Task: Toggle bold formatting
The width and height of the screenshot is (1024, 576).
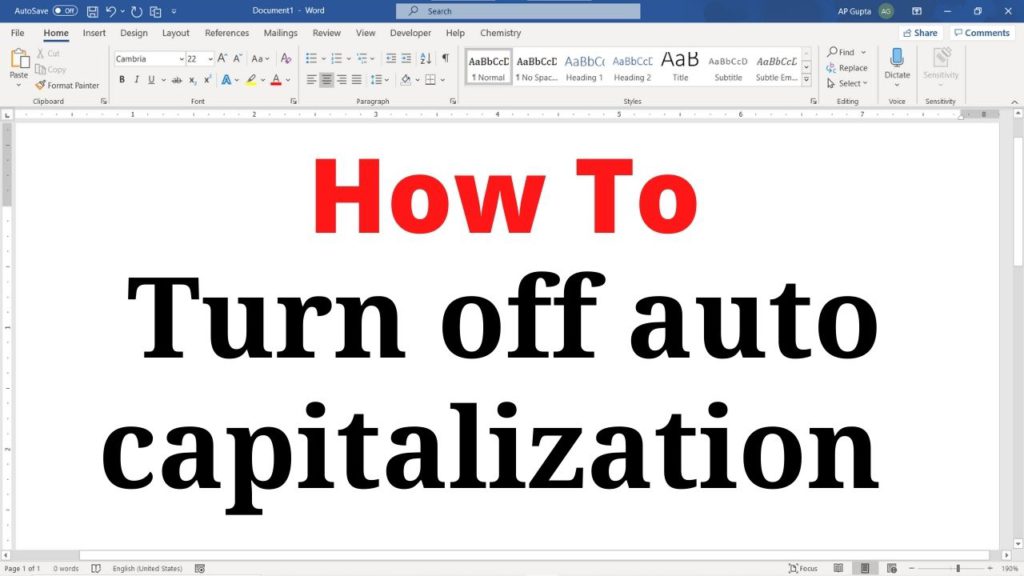Action: [x=122, y=78]
